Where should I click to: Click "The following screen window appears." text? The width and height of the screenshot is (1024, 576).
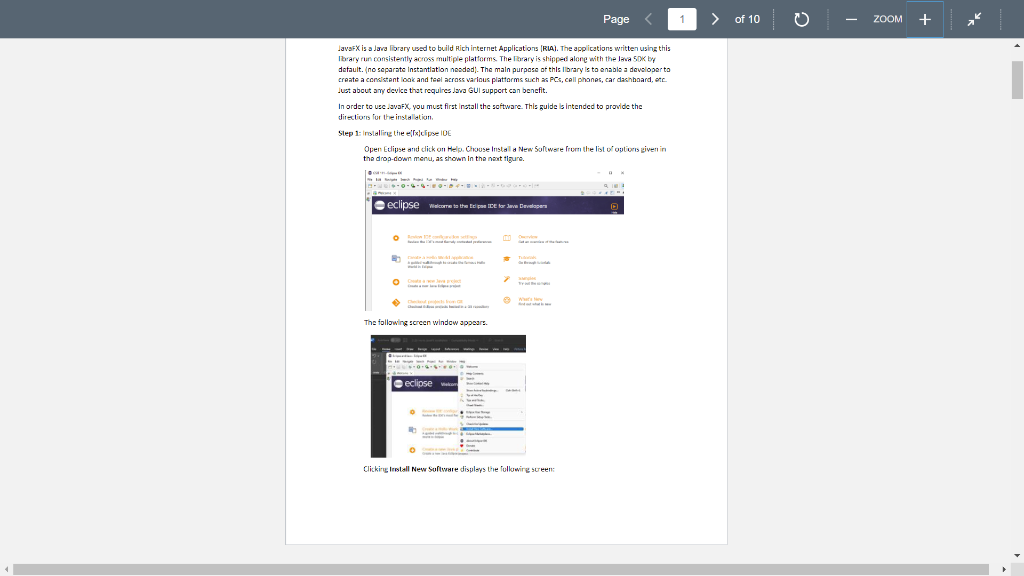(425, 322)
